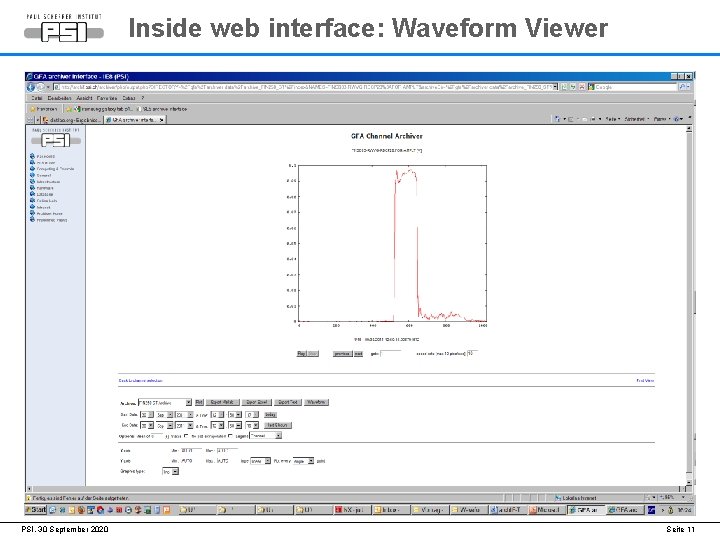Viewport: 720px width, 540px height.
Task: Open the Archive selection dropdown
Action: point(165,402)
